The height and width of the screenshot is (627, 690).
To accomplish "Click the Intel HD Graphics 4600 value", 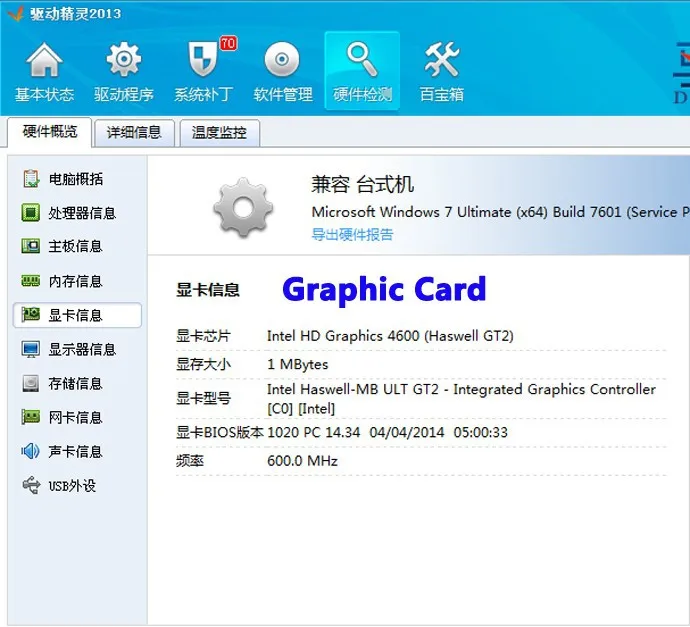I will pyautogui.click(x=390, y=336).
